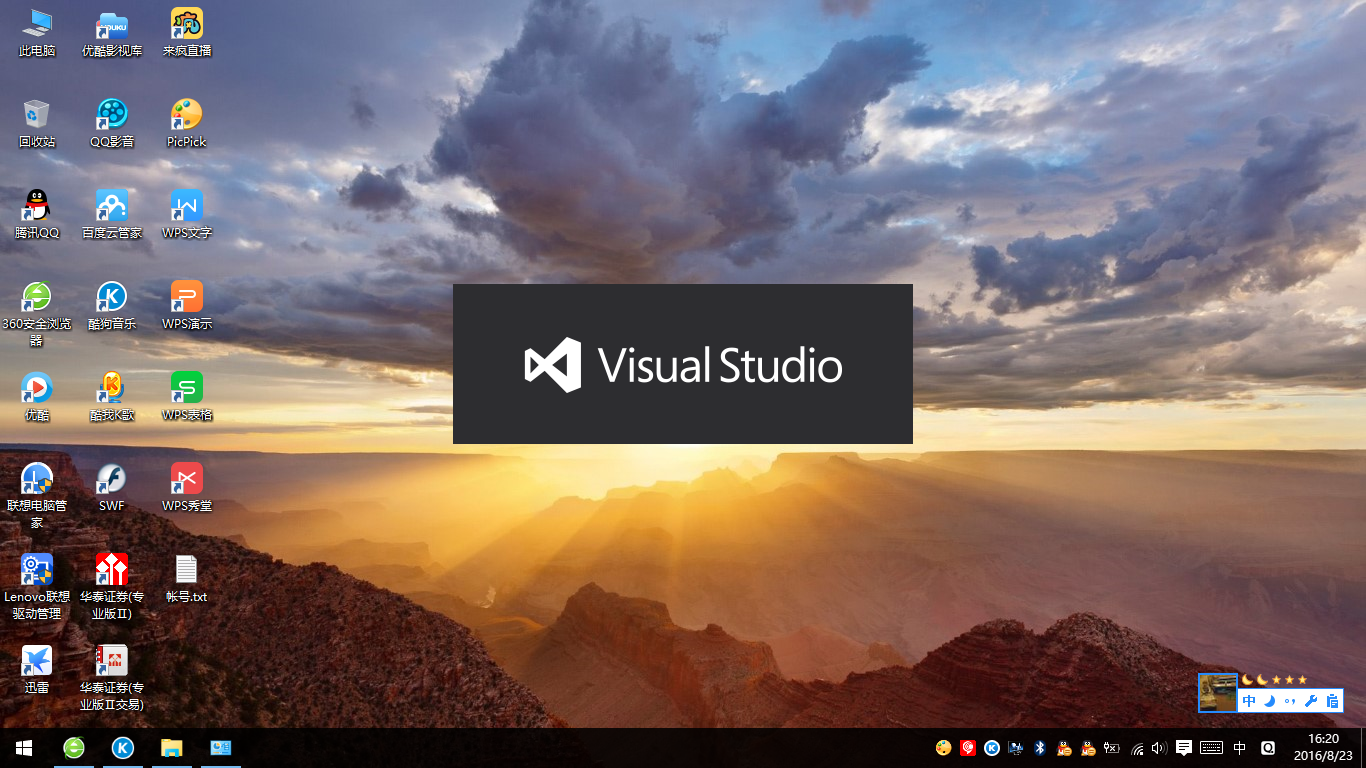Launch 来疯直播 from the desktop
Image resolution: width=1366 pixels, height=768 pixels.
[187, 32]
